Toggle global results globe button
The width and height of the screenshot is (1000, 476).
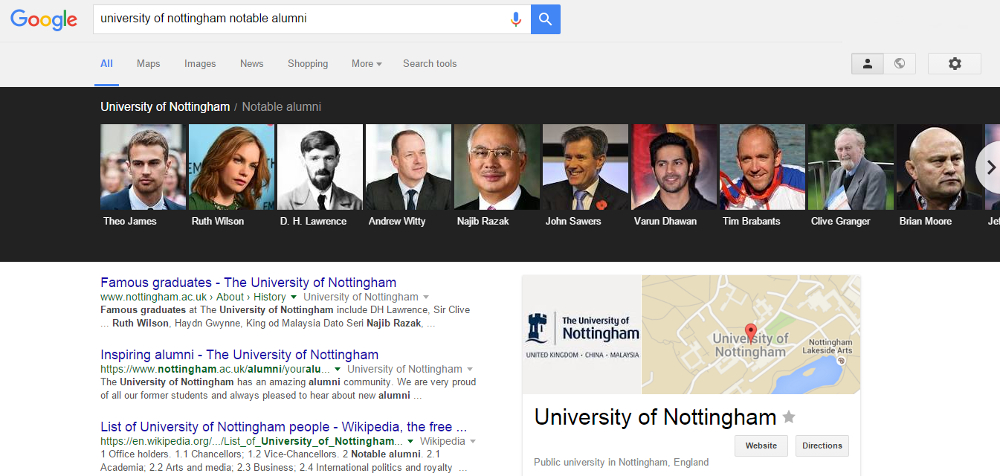point(899,64)
